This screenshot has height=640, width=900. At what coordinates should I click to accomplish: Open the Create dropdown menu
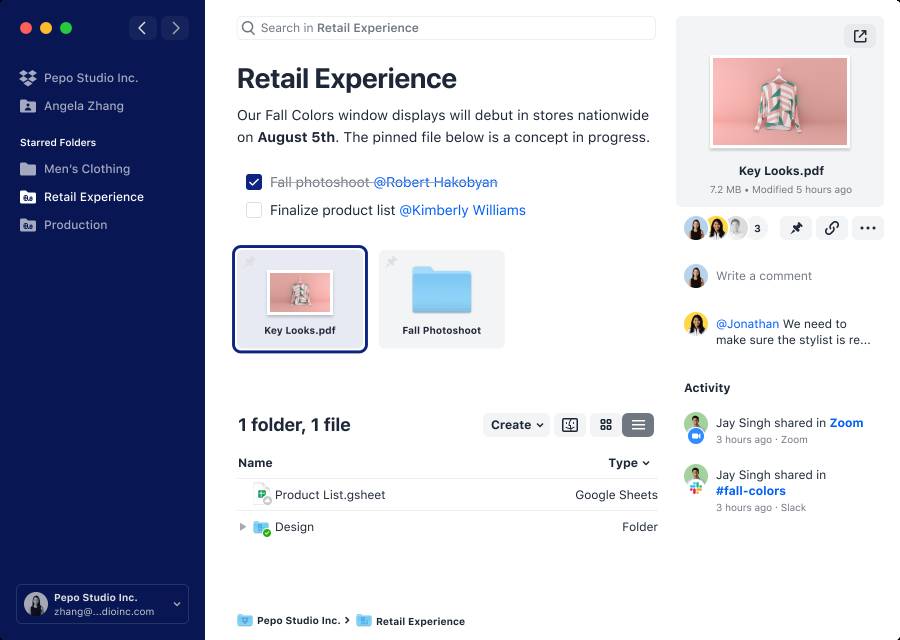pyautogui.click(x=516, y=424)
